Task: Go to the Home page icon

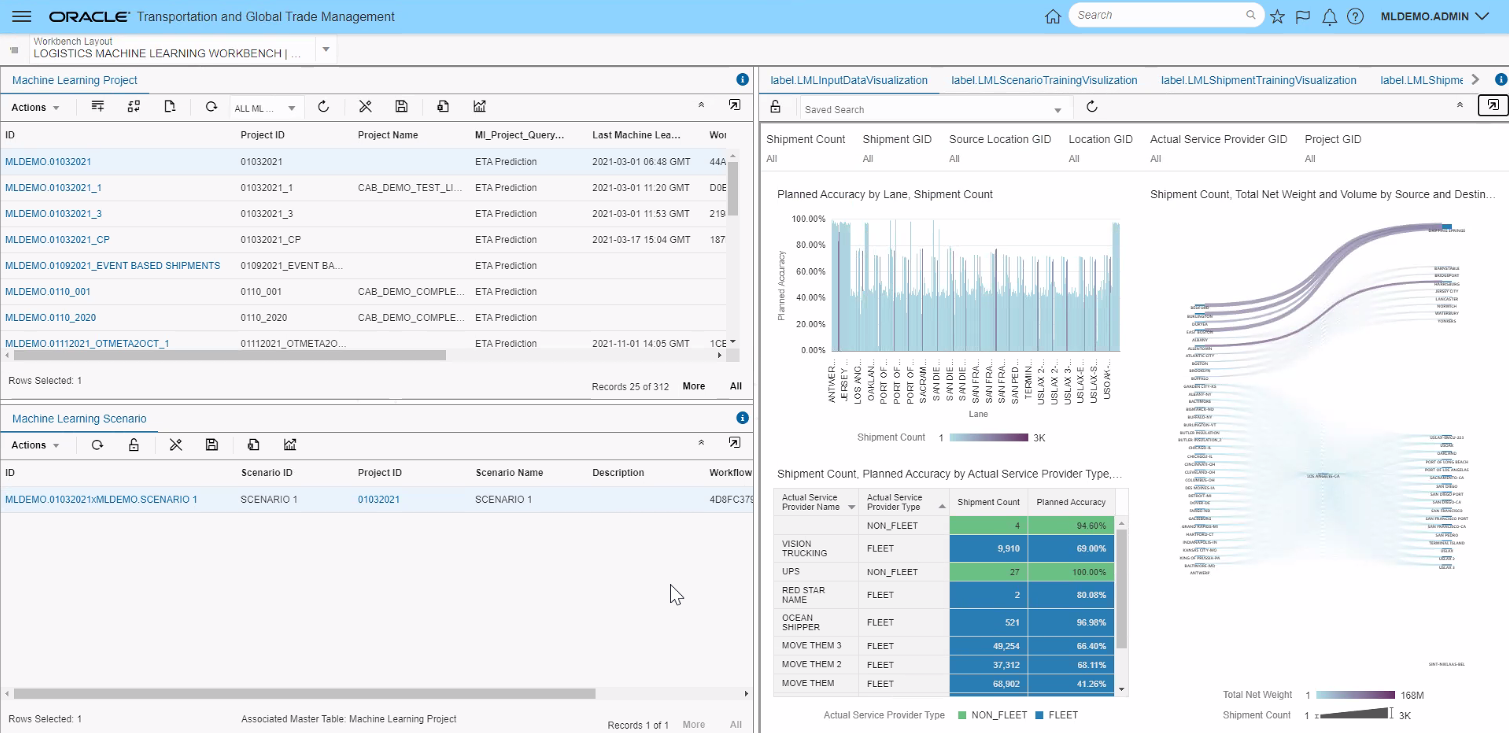Action: coord(1052,17)
